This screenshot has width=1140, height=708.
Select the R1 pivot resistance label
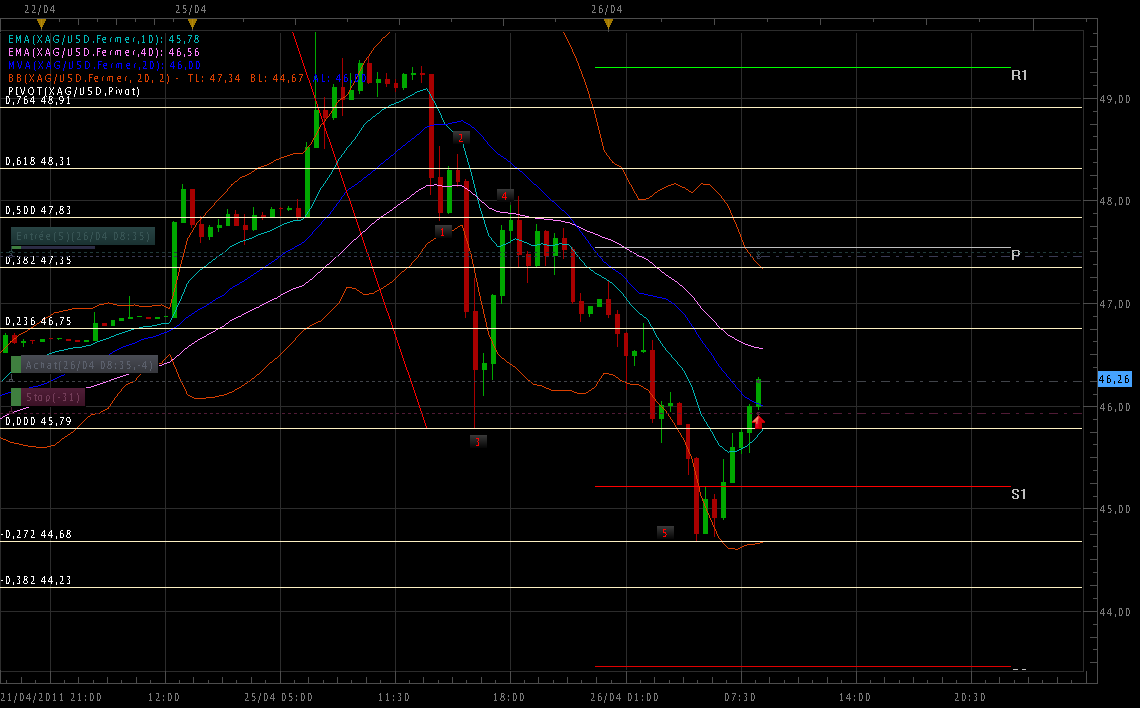[1019, 75]
